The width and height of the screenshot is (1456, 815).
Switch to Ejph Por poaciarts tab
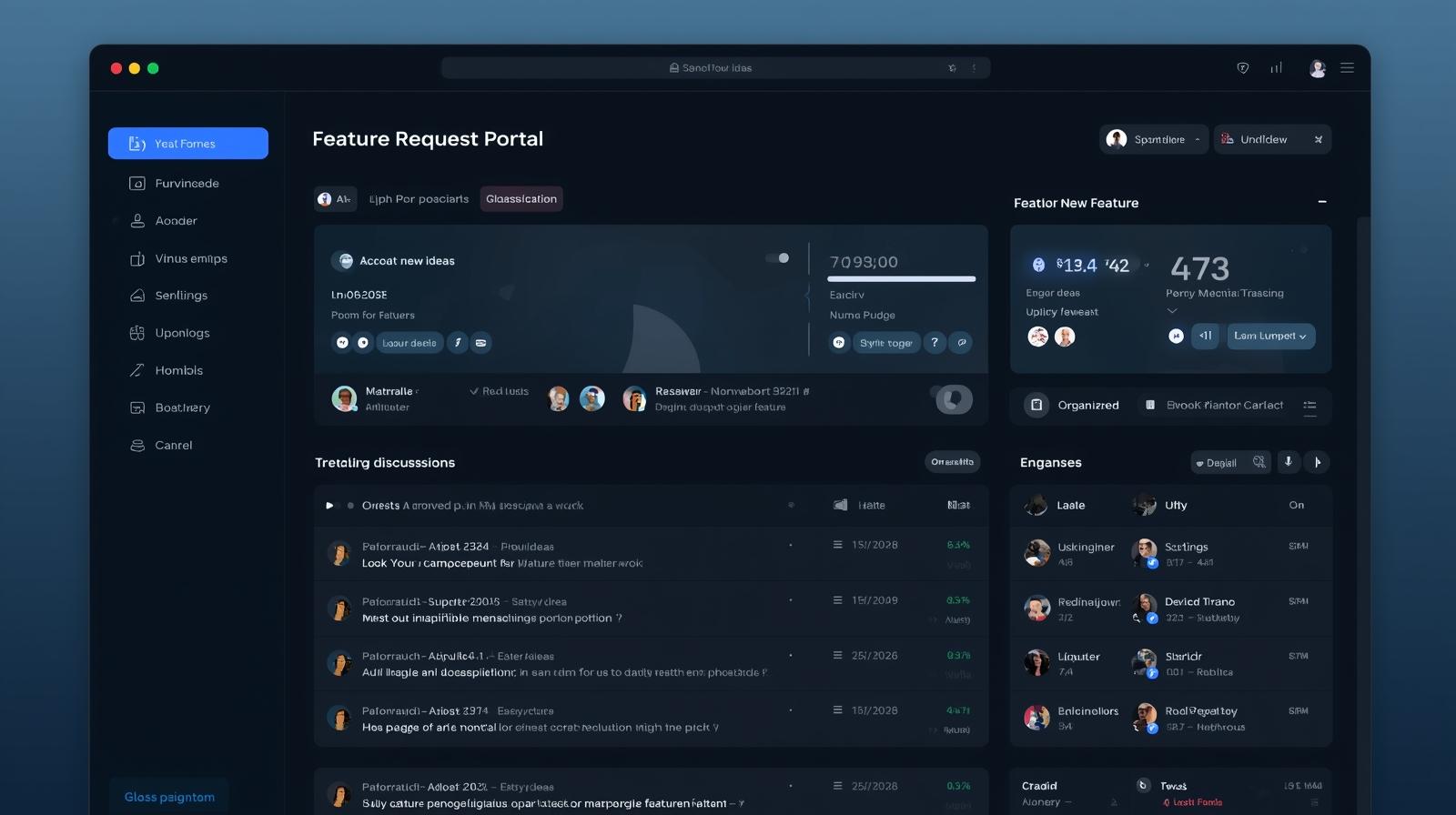[x=419, y=199]
